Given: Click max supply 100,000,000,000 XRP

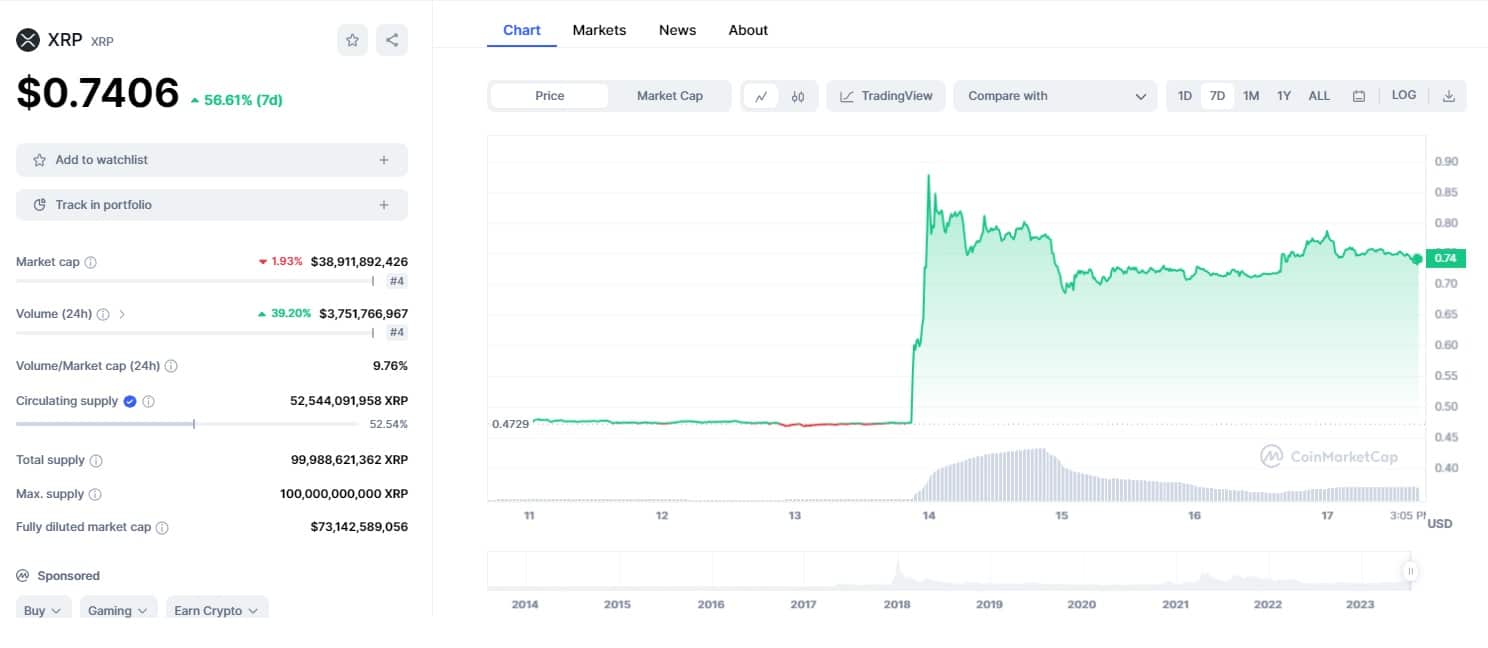Looking at the screenshot, I should point(344,494).
